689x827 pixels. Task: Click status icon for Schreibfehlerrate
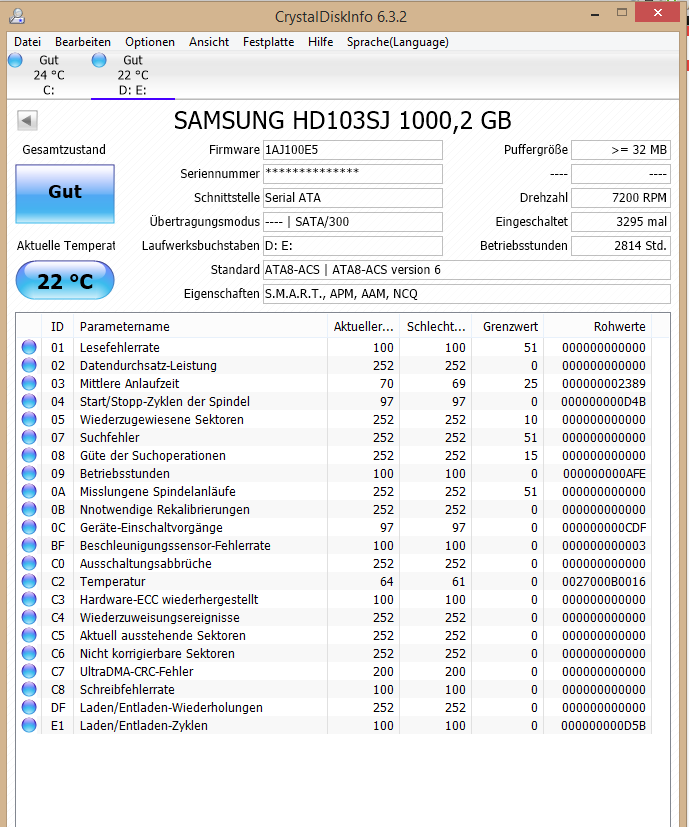coord(29,689)
